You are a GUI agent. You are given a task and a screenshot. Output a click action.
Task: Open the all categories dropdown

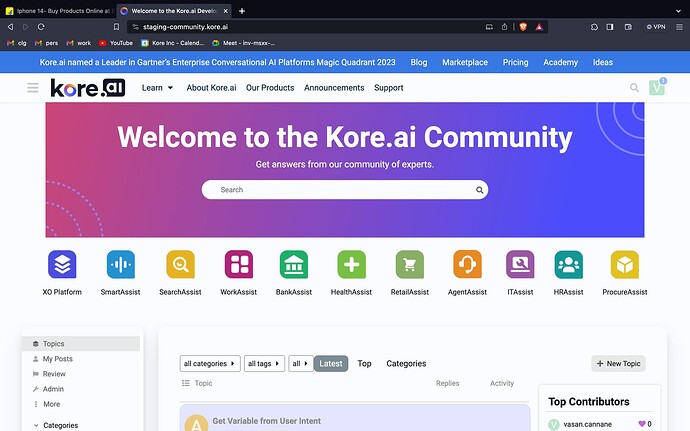click(x=210, y=364)
